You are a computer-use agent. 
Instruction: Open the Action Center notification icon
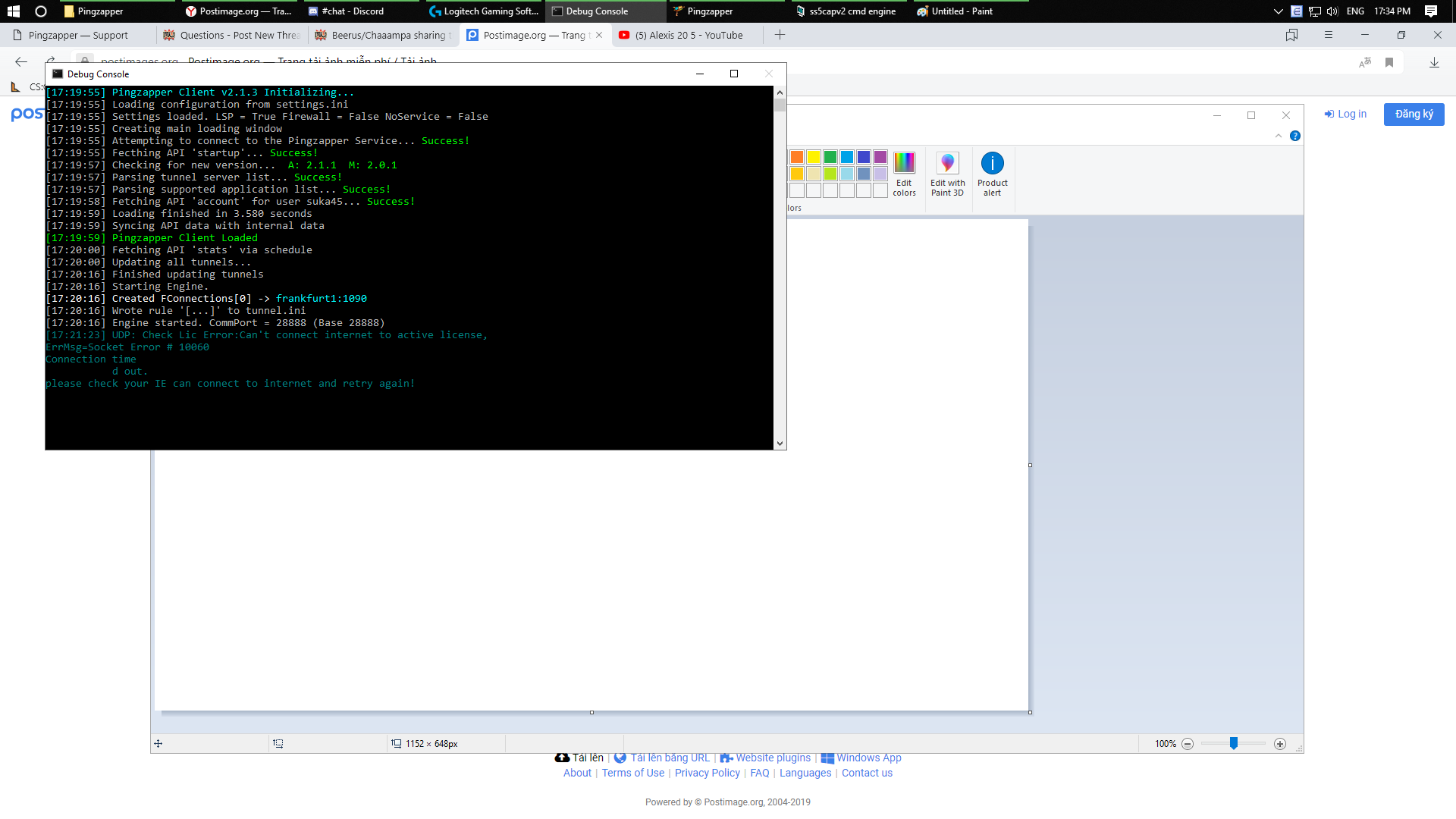click(1431, 11)
